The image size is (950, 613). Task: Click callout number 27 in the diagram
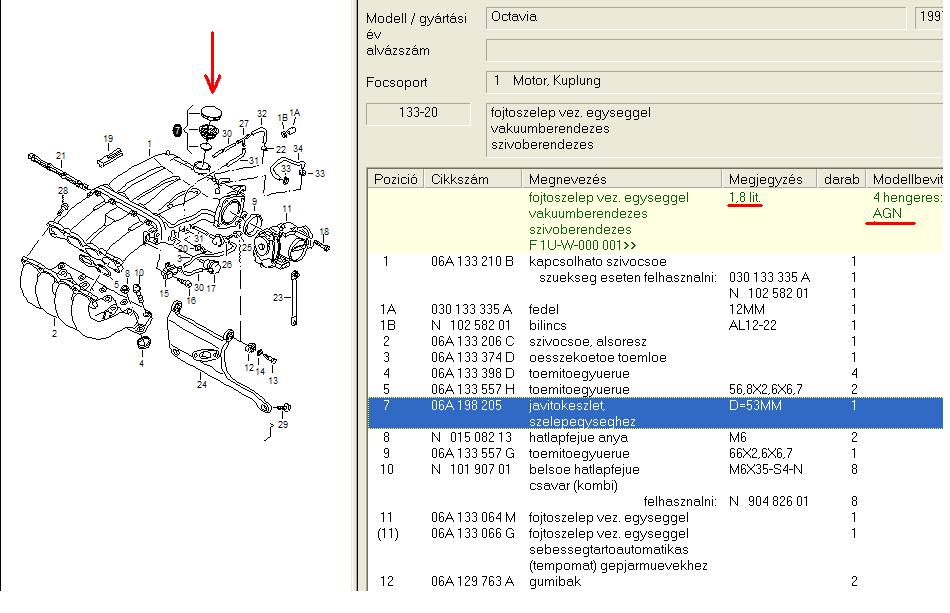click(x=244, y=124)
